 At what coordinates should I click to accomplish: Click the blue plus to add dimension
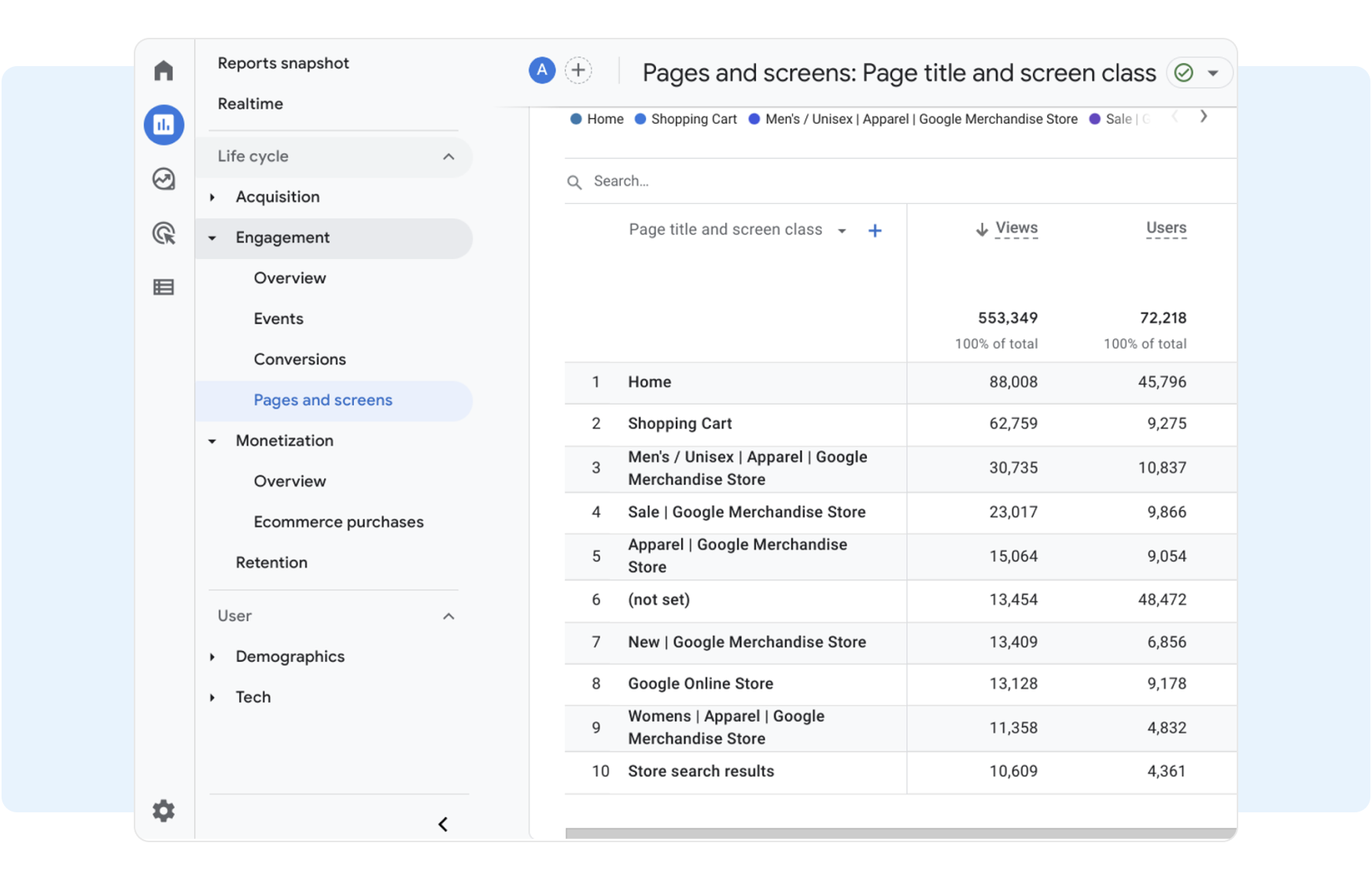[x=874, y=231]
